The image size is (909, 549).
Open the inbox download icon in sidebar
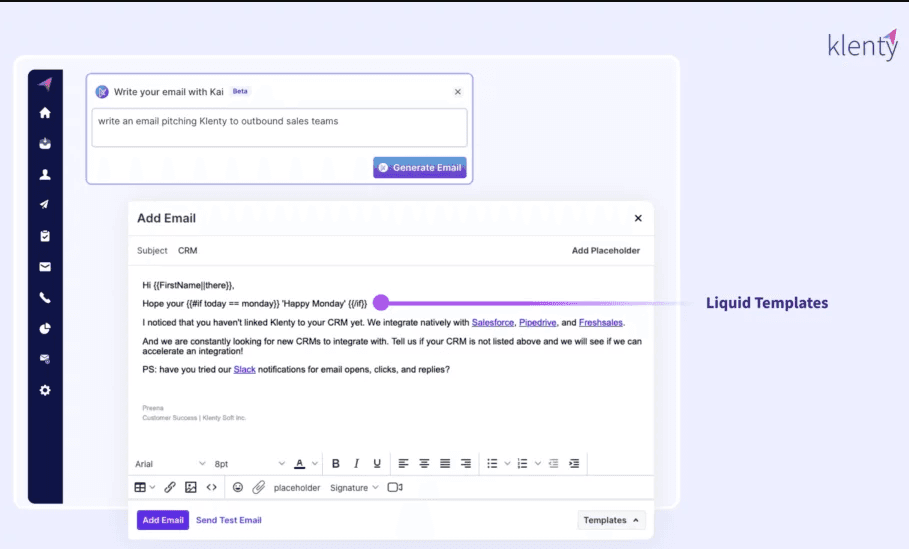[x=45, y=143]
